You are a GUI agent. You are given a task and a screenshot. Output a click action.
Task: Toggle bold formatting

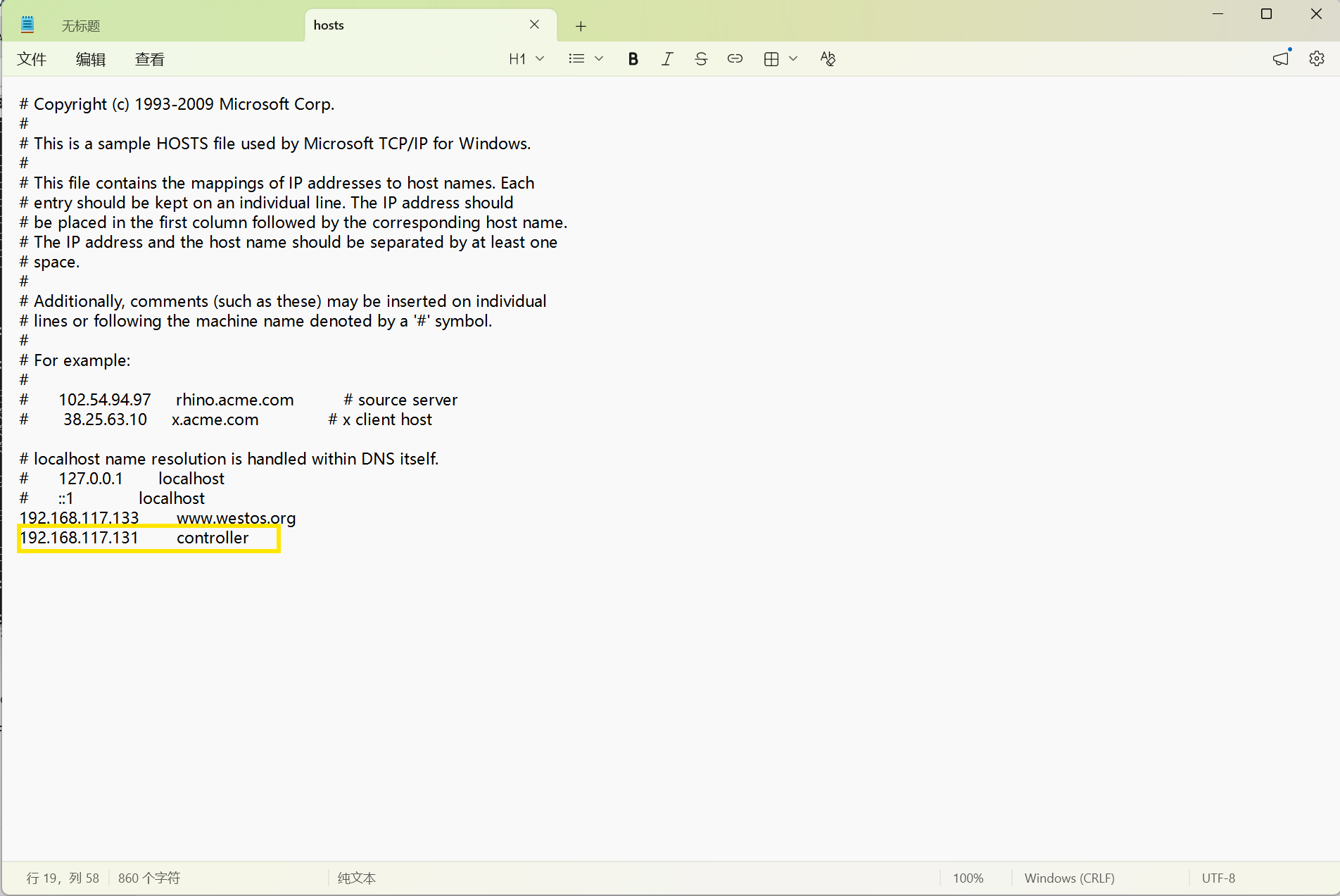pyautogui.click(x=633, y=59)
